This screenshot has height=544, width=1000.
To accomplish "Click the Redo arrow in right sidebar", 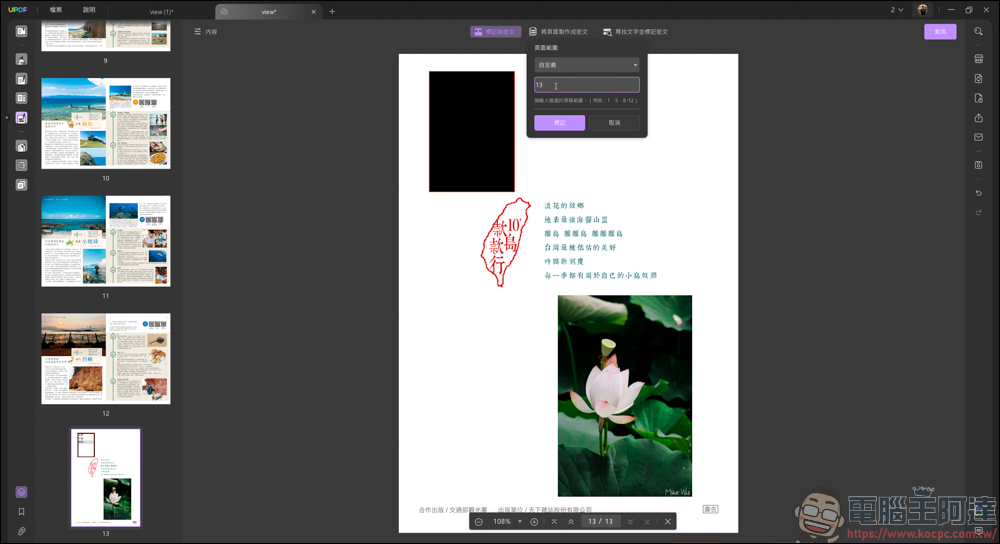I will [978, 212].
